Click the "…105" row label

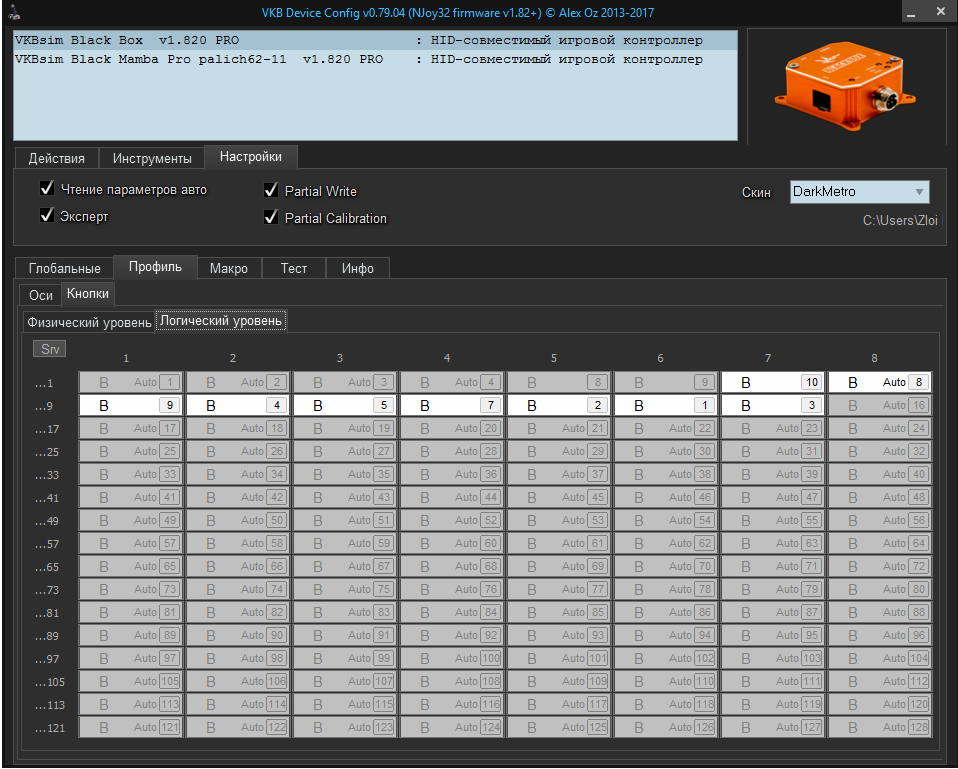49,682
